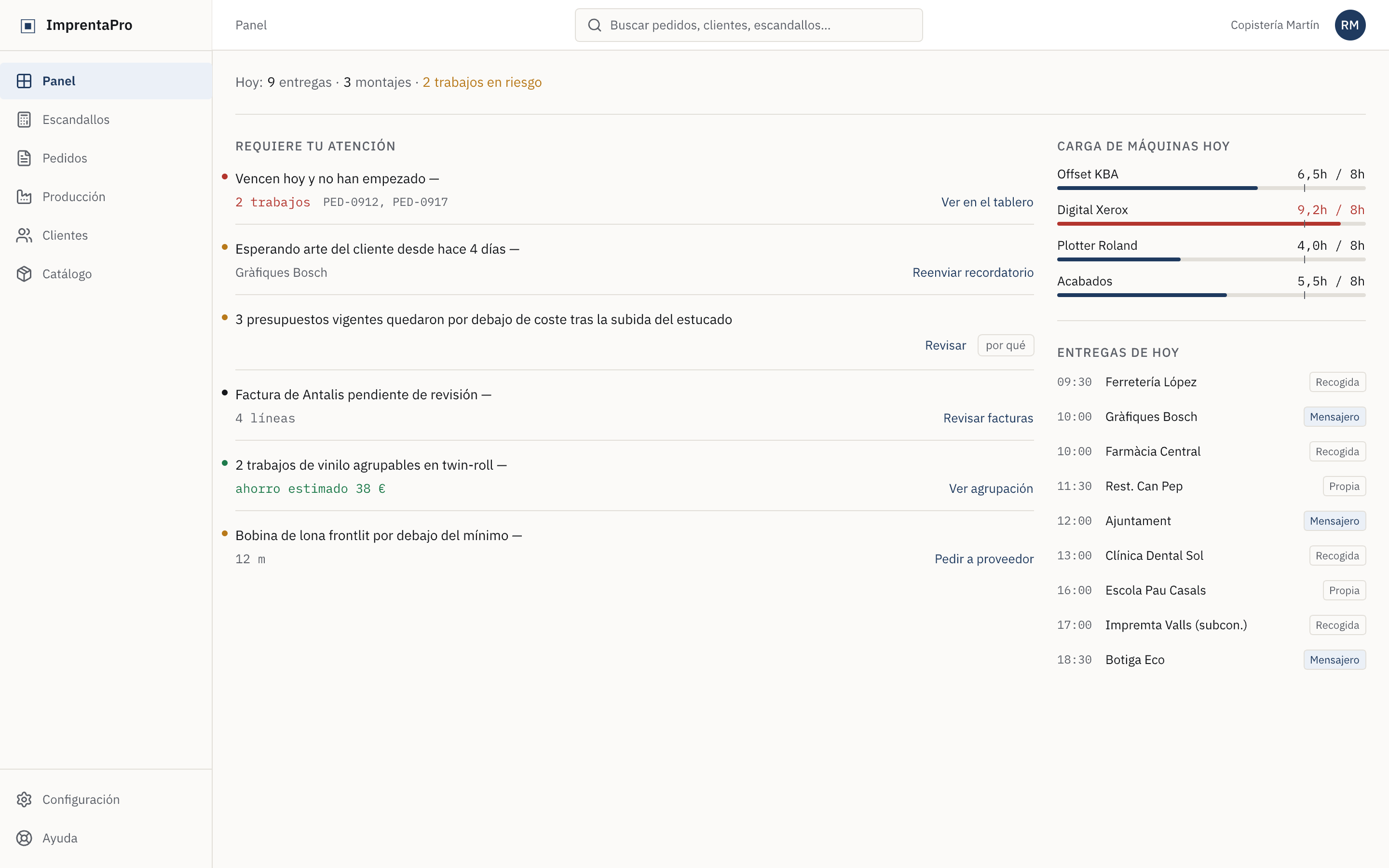Click '2 trabajos en riesgo' summary
Screen dimensions: 1389x868
(482, 82)
